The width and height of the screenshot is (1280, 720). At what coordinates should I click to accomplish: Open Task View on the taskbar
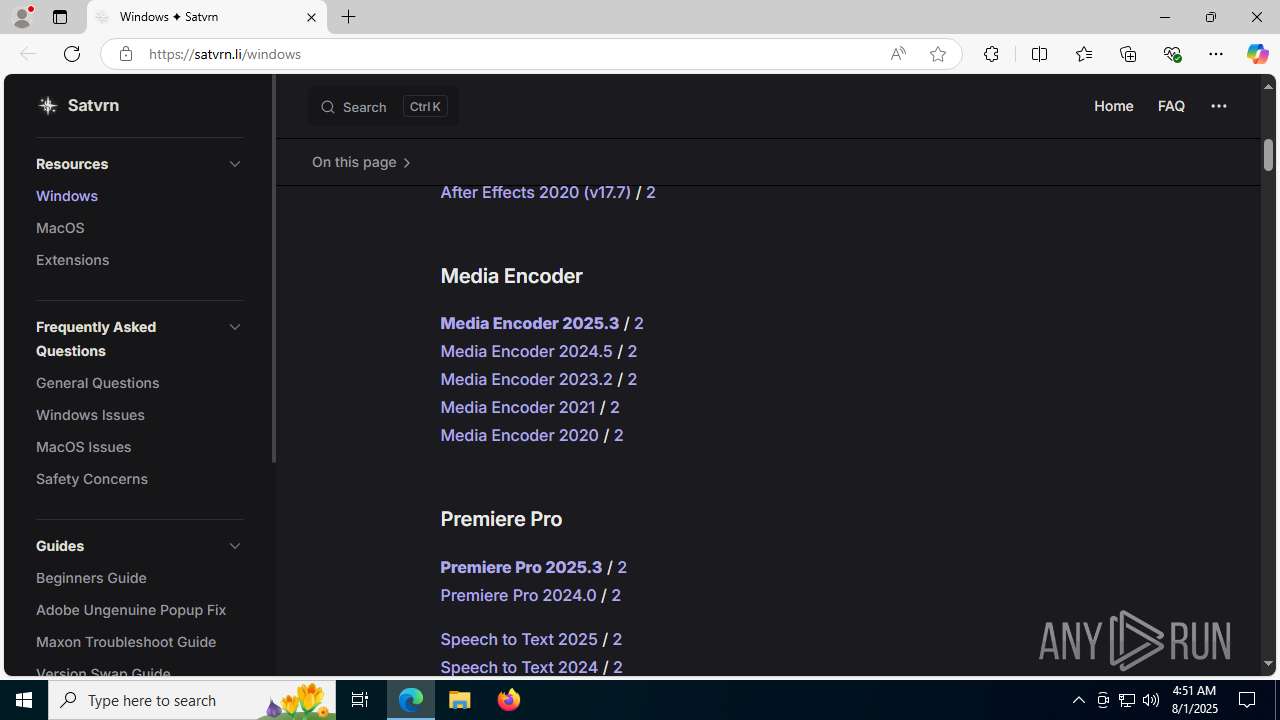coord(360,700)
